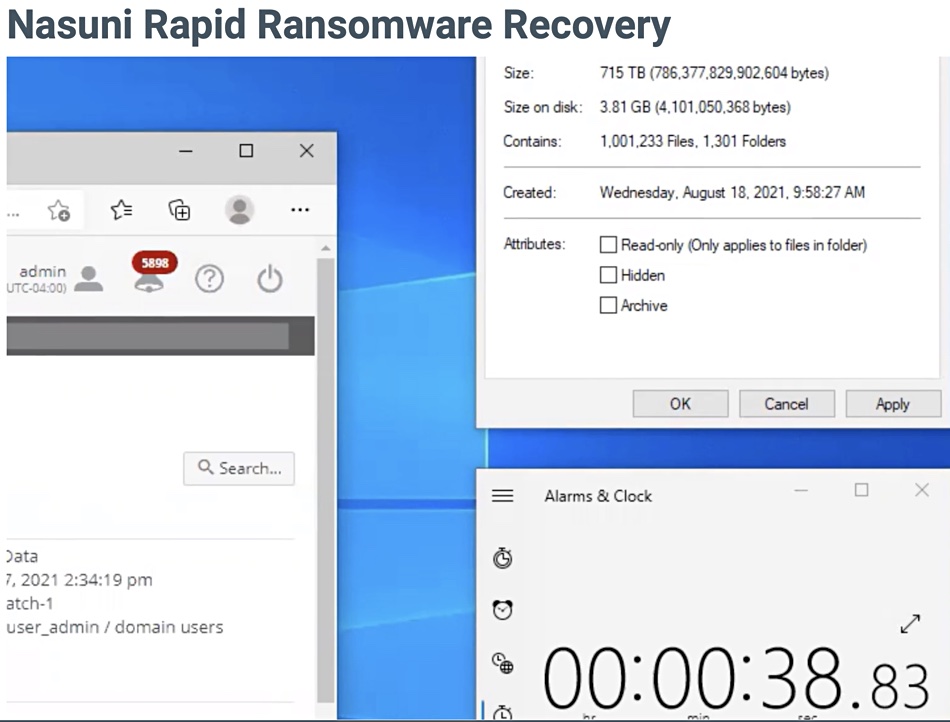Click OK in the Properties dialog
The width and height of the screenshot is (950, 722).
(x=680, y=404)
